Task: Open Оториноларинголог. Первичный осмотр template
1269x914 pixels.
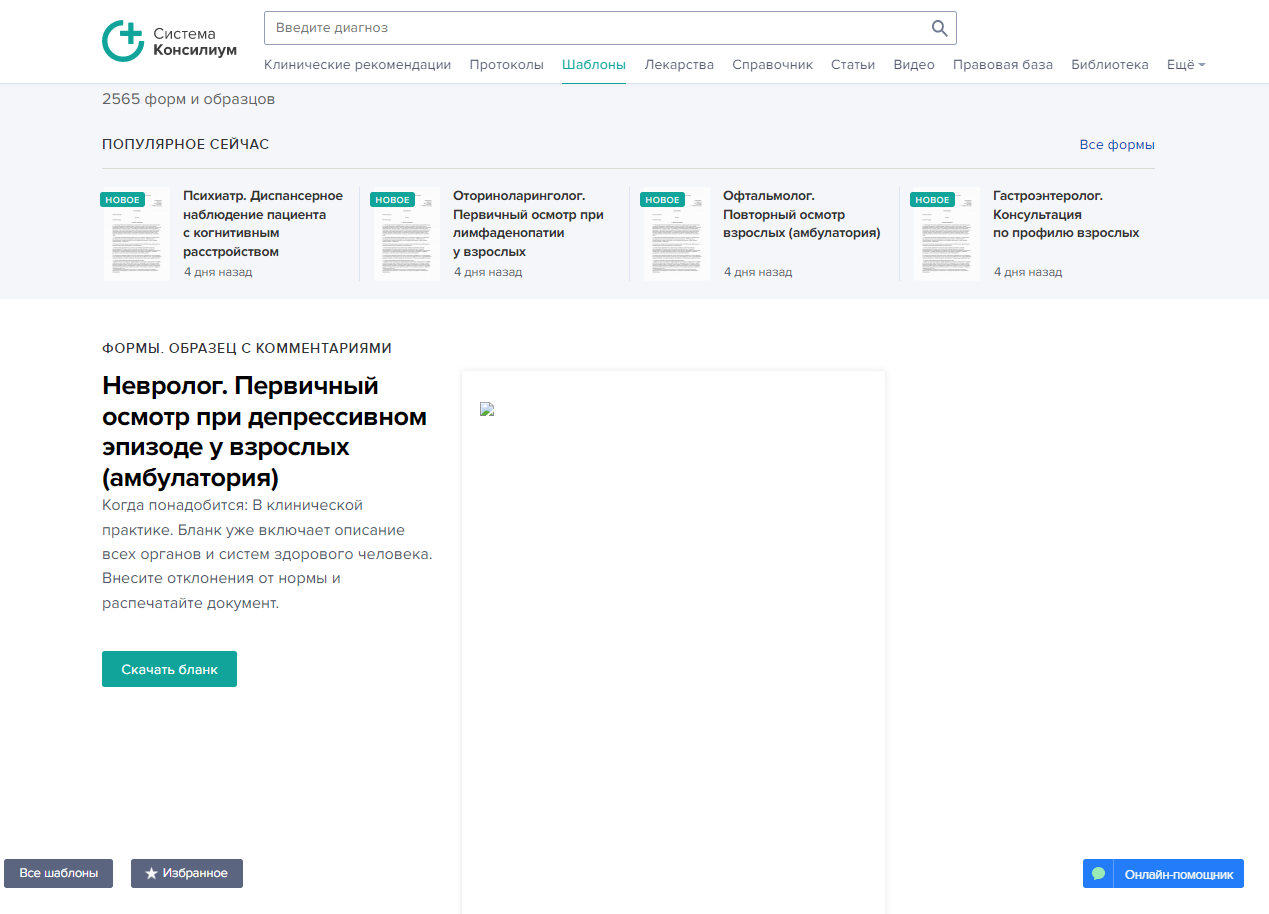Action: [528, 224]
